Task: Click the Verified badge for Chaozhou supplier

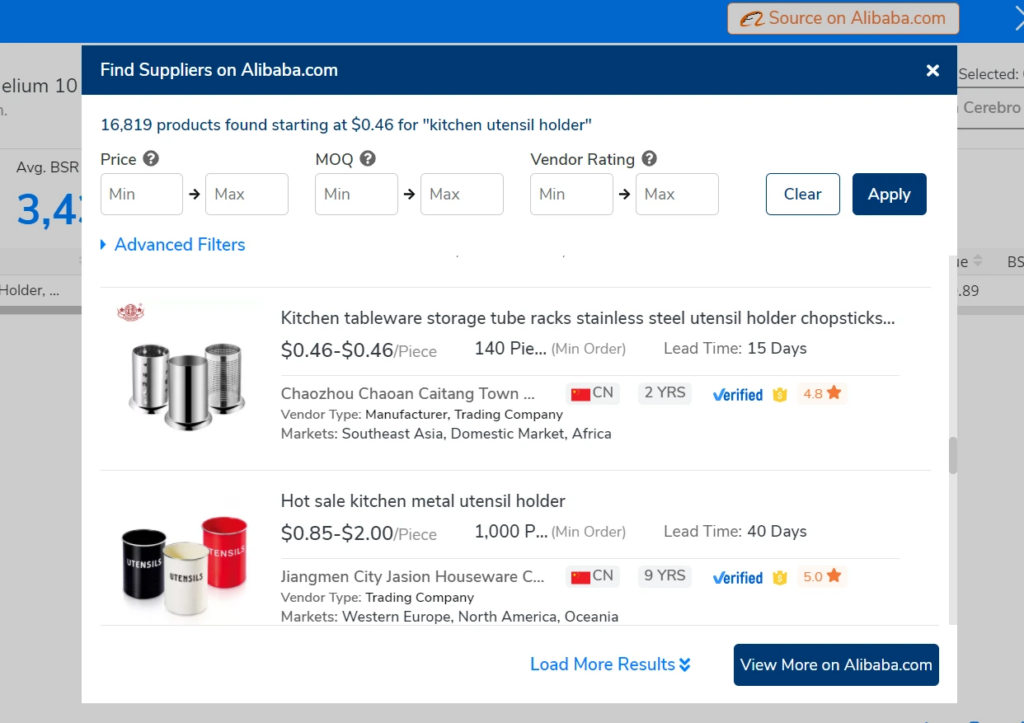Action: pyautogui.click(x=737, y=394)
